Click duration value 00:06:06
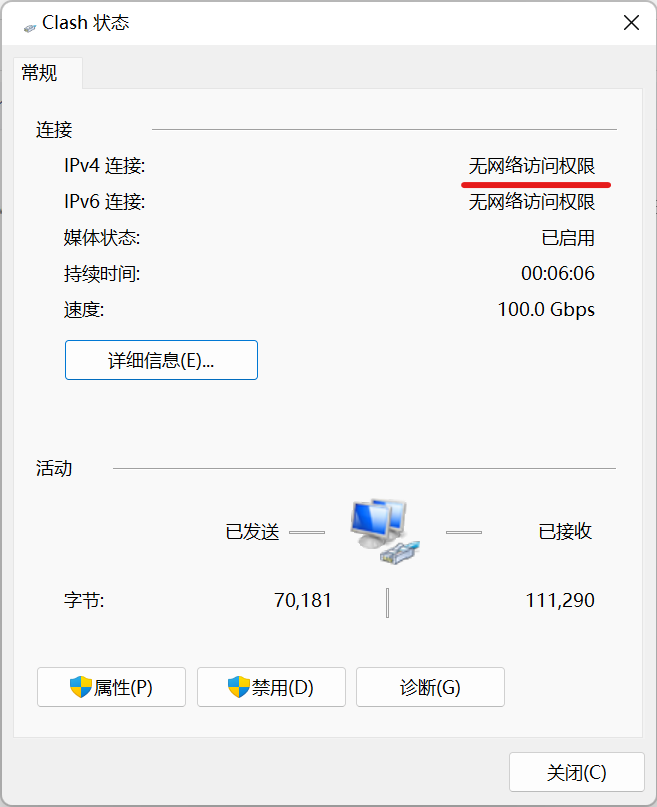The image size is (657, 807). coord(558,273)
